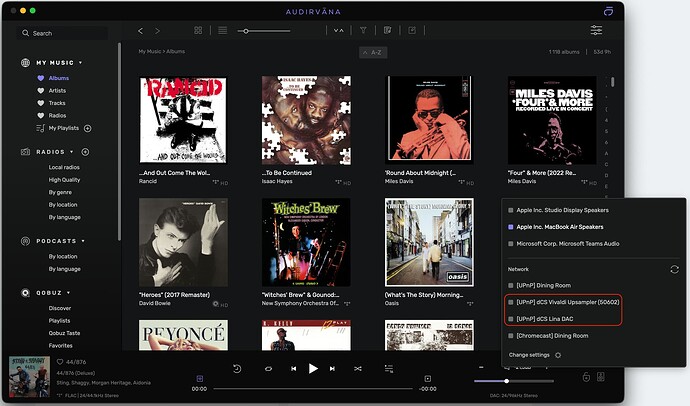Navigate back with the left arrow
This screenshot has width=690, height=406.
click(x=141, y=31)
